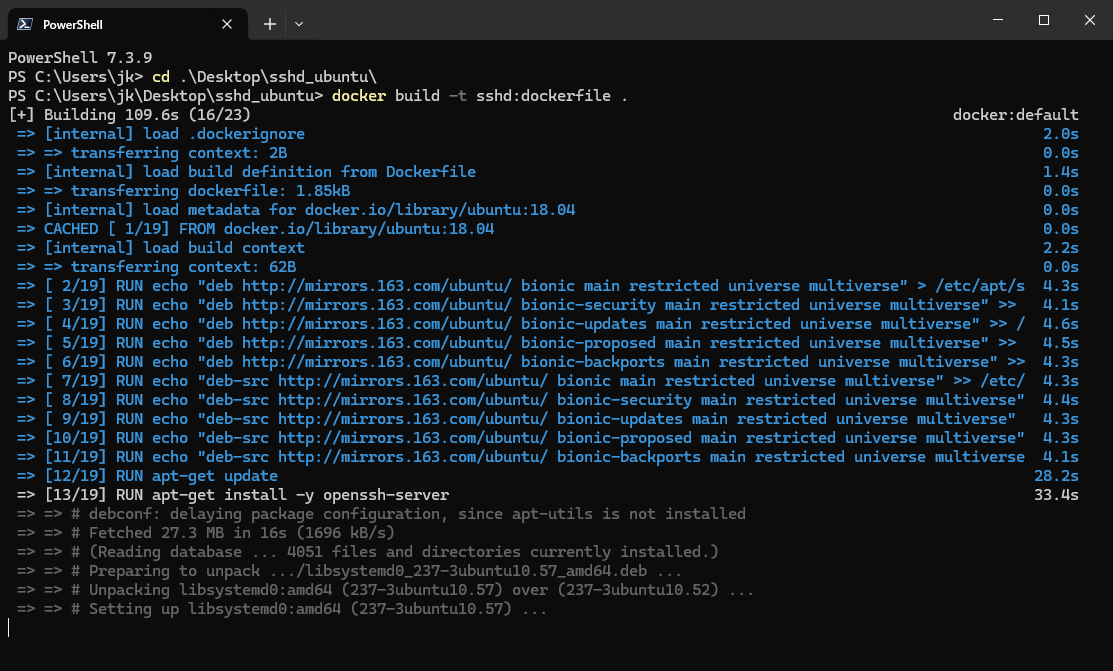
Task: Expand the new tab profile dropdown
Action: [x=299, y=24]
